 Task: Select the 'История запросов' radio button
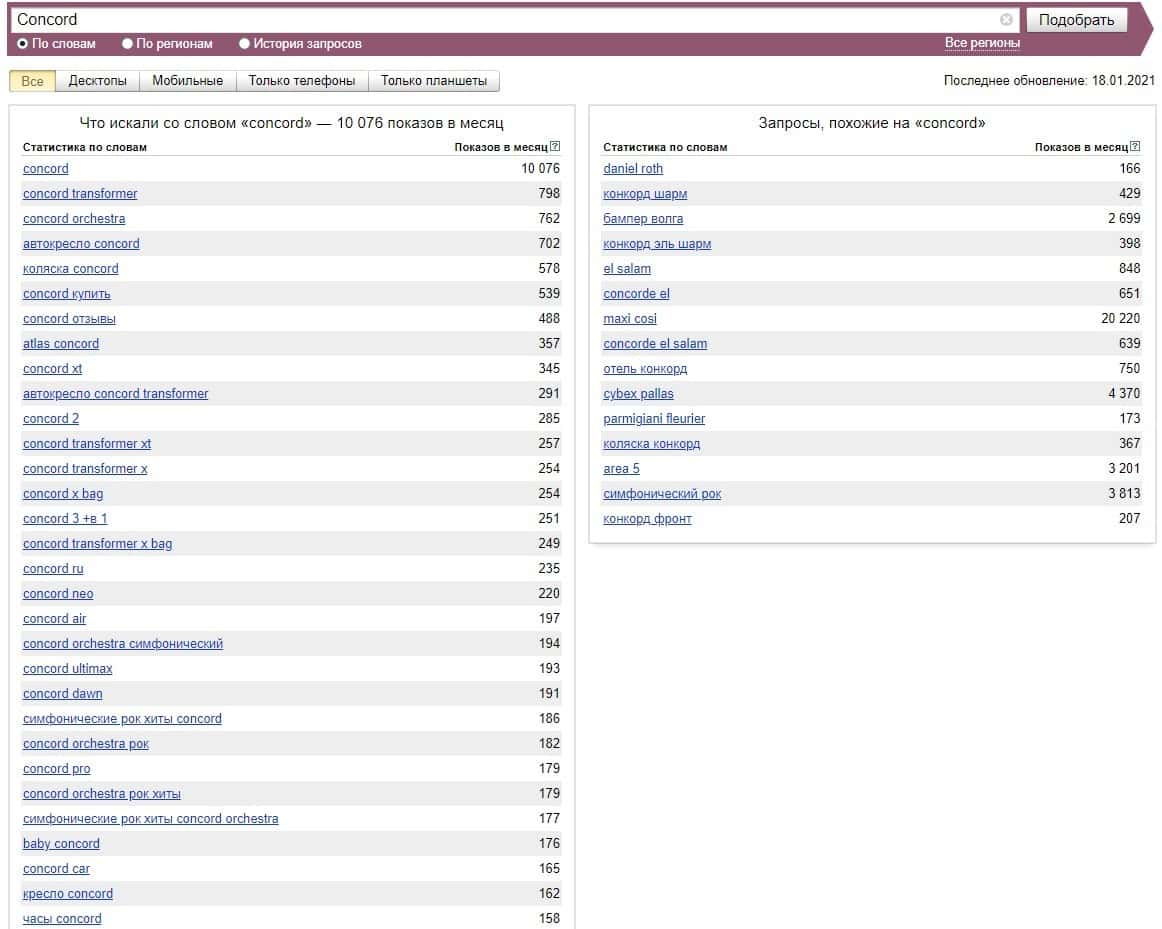tap(245, 44)
